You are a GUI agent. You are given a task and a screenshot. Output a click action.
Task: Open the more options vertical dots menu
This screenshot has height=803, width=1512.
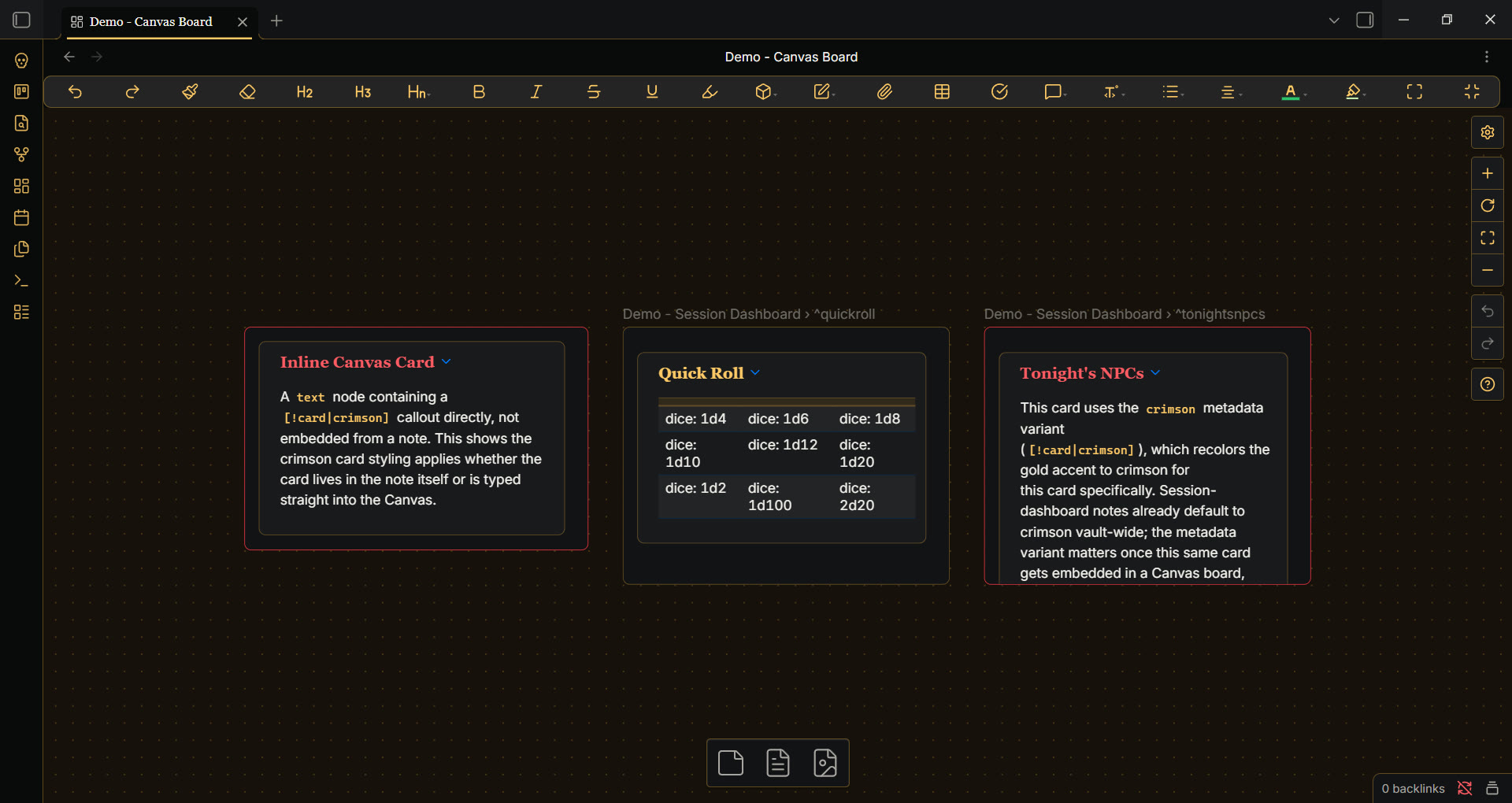click(x=1487, y=57)
